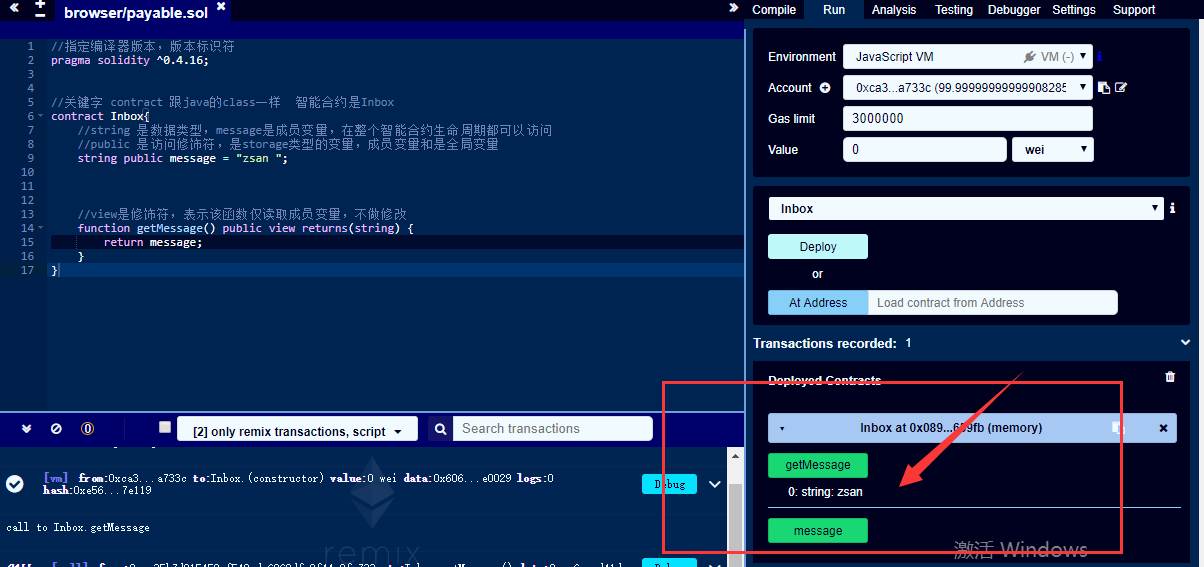The width and height of the screenshot is (1204, 567).
Task: Click the search magnifier icon
Action: click(439, 429)
